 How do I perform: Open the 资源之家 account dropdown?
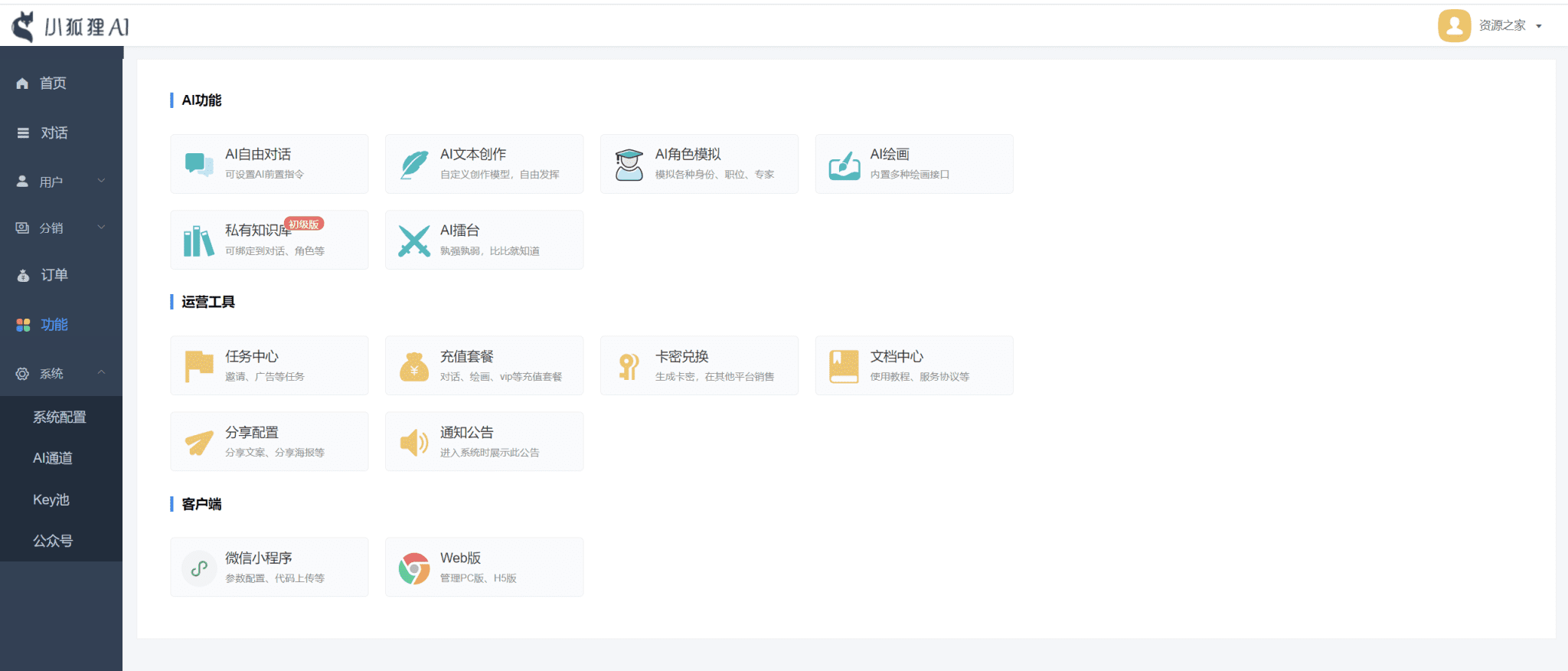1491,26
